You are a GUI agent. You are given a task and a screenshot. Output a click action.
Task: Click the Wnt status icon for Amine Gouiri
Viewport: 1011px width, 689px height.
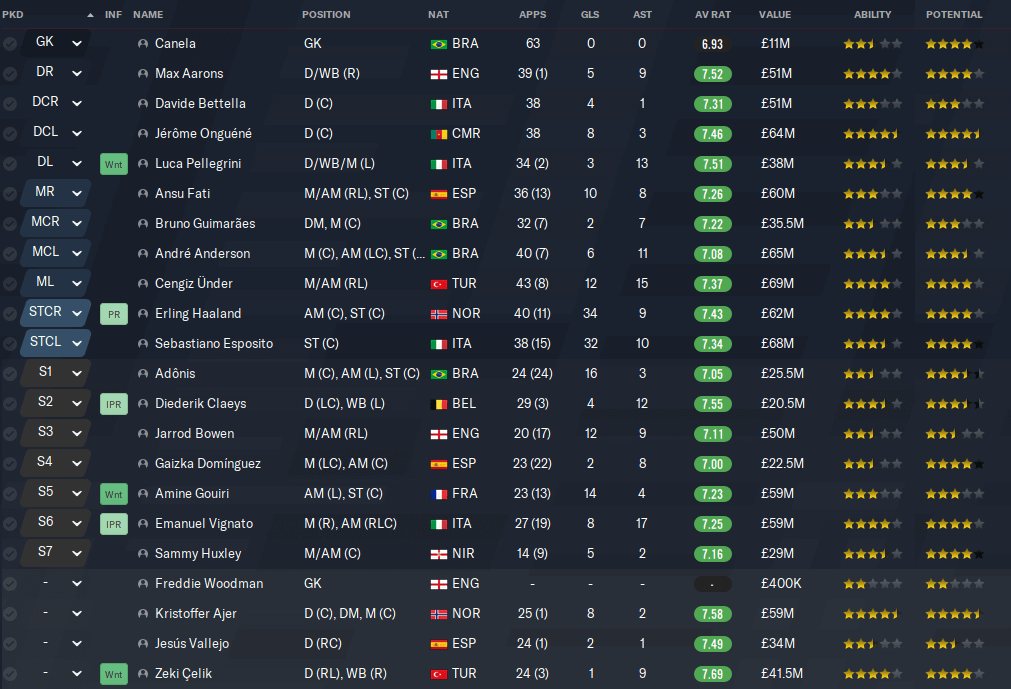point(113,494)
